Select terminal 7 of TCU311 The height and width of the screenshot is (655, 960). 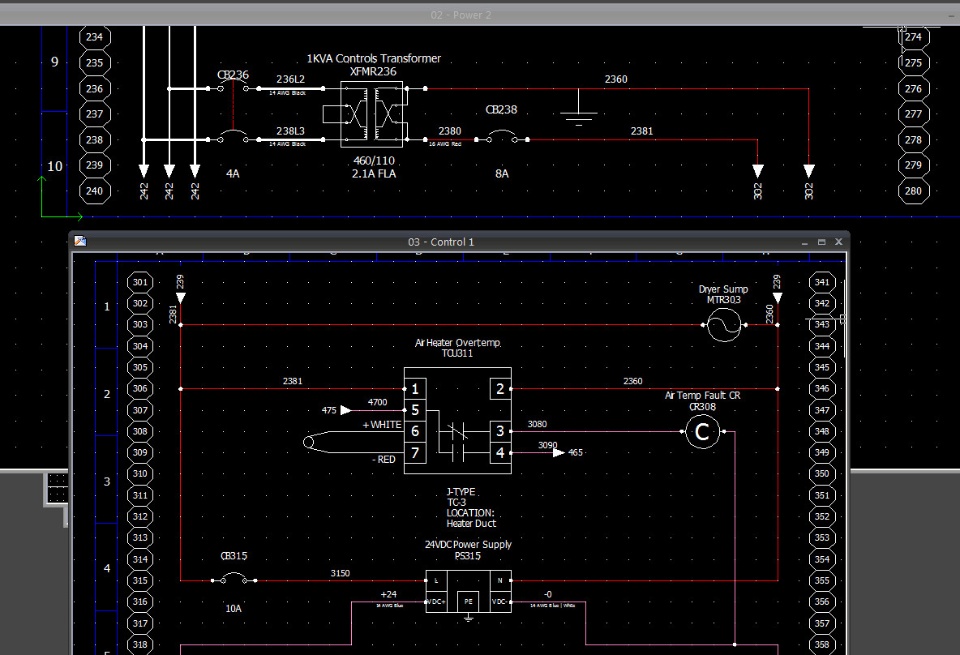pos(415,453)
